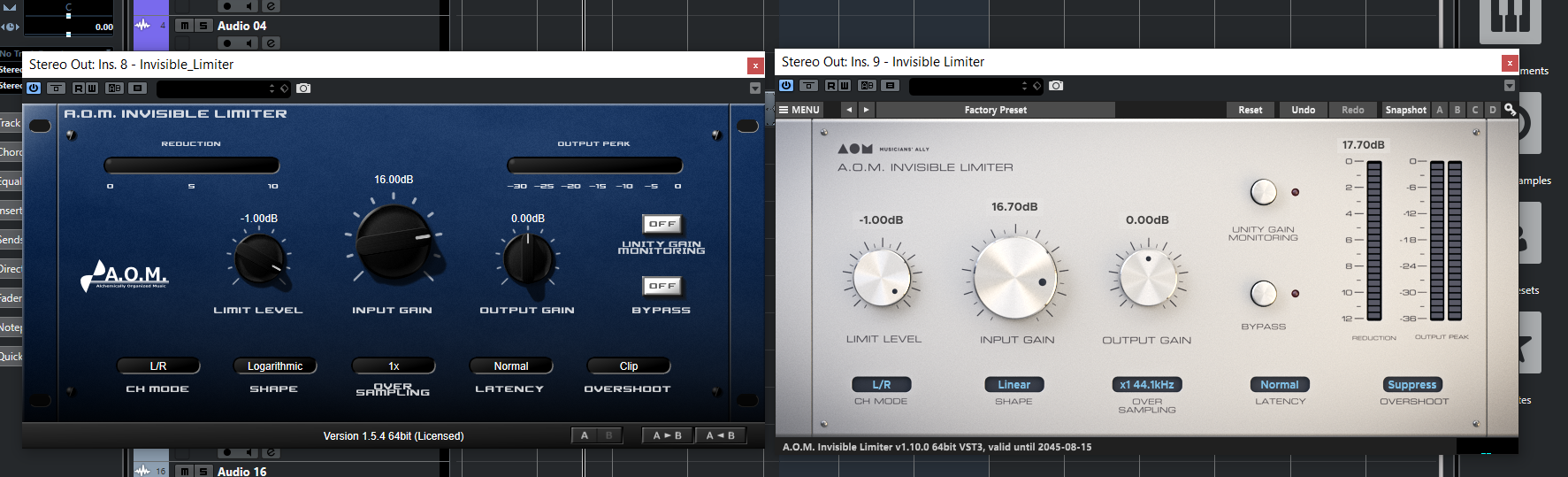Viewport: 1568px width, 477px height.
Task: Open x1 44.1kHz oversampling dropdown
Action: [1147, 385]
